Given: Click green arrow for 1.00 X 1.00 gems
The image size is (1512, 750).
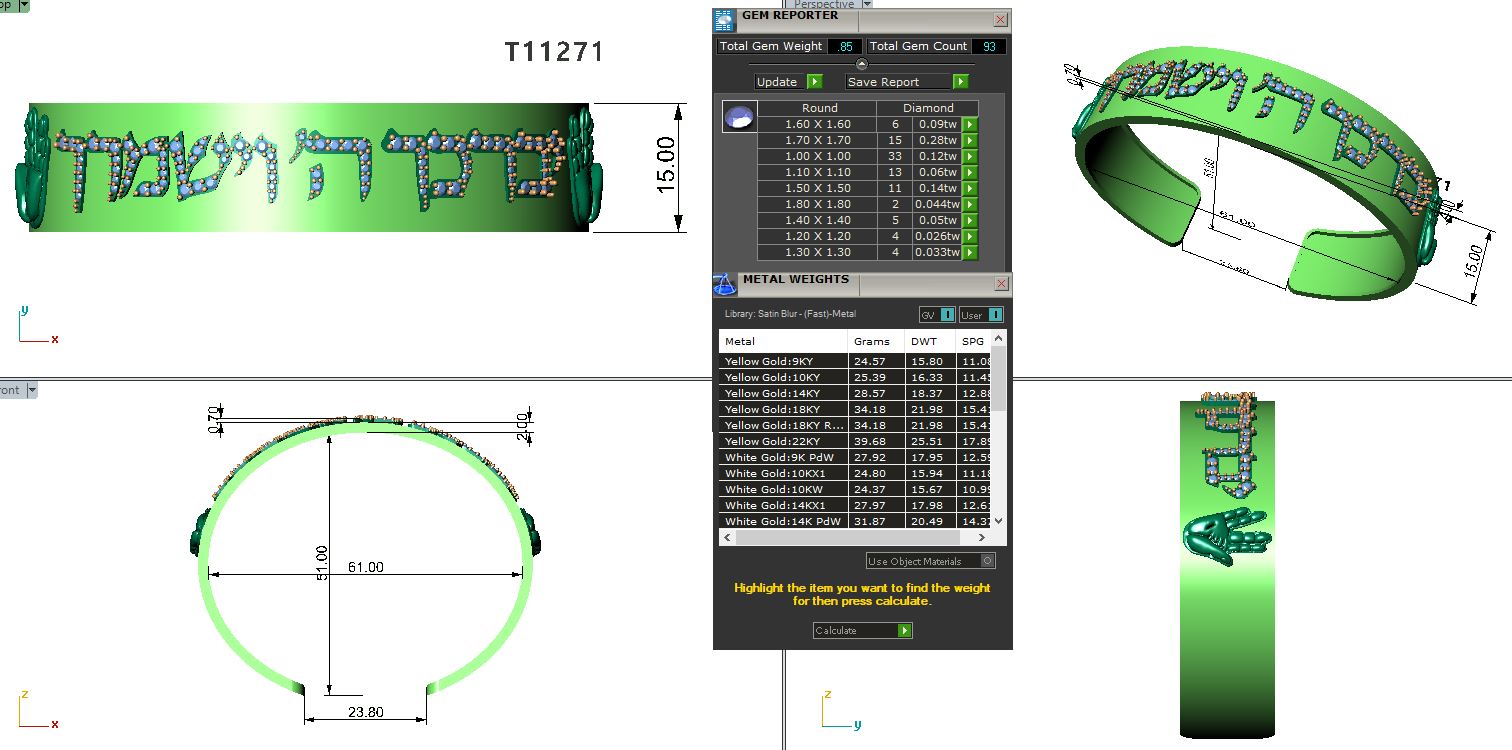Looking at the screenshot, I should click(x=969, y=156).
